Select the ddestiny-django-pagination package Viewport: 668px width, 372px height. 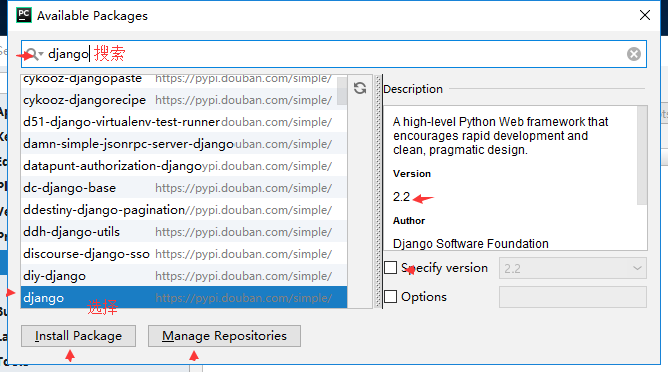coord(184,210)
